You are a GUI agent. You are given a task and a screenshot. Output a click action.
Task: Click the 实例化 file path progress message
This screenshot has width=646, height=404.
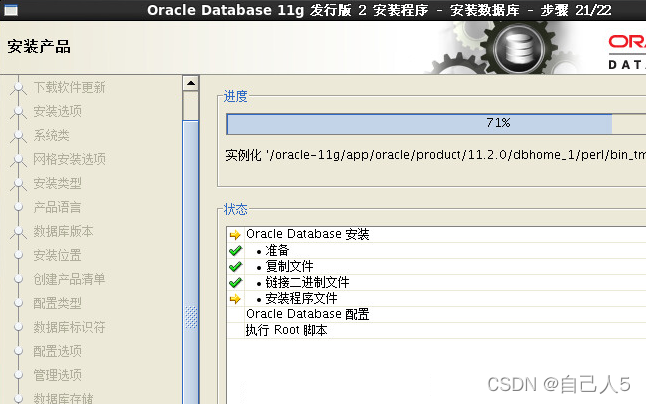tap(435, 155)
